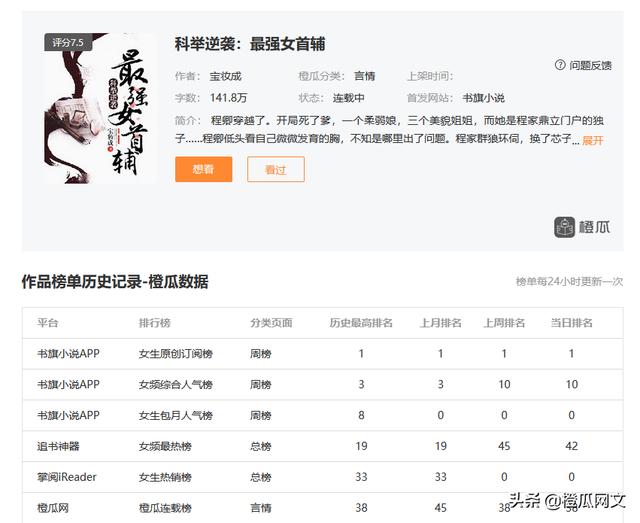Click last-week rank 45 for 女频最热榜
Screen dimensions: 640x523
(x=504, y=446)
